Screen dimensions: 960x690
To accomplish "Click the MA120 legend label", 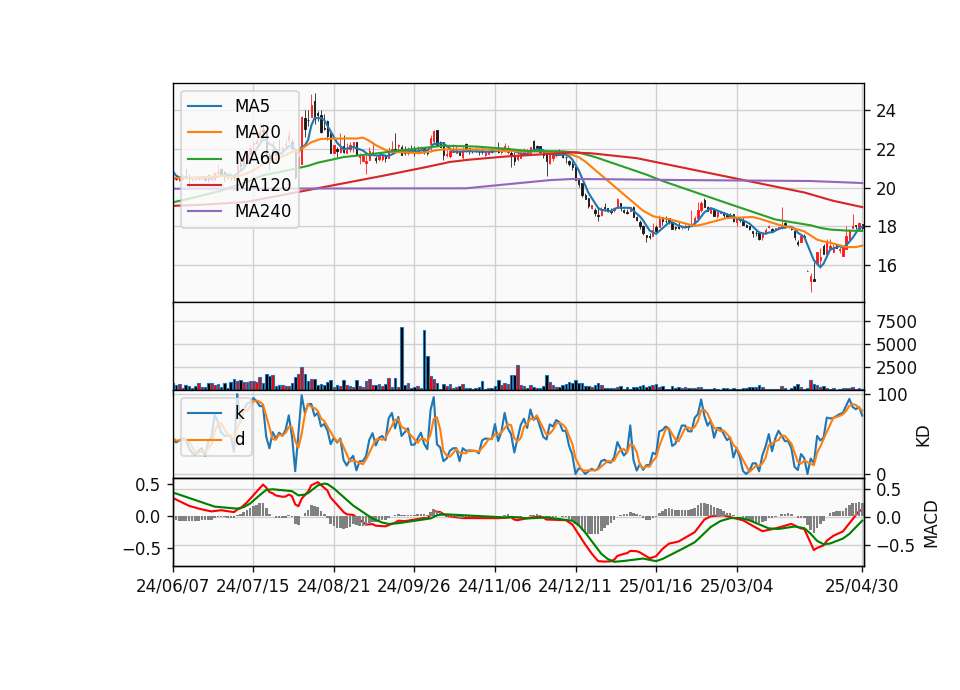I will coord(263,185).
